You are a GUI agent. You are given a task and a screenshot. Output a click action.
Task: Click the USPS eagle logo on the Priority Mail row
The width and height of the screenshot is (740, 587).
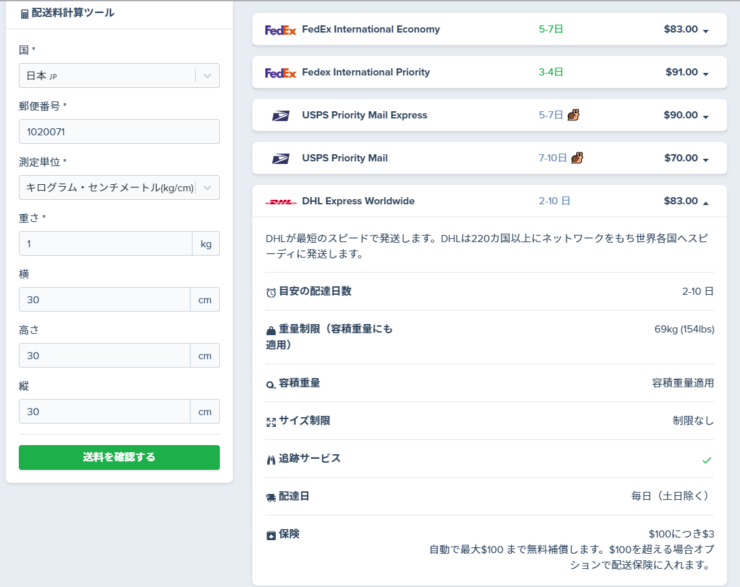[281, 159]
